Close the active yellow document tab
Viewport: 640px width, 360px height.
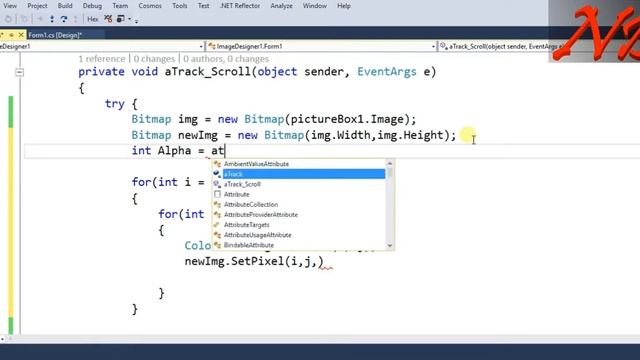click(x=21, y=35)
